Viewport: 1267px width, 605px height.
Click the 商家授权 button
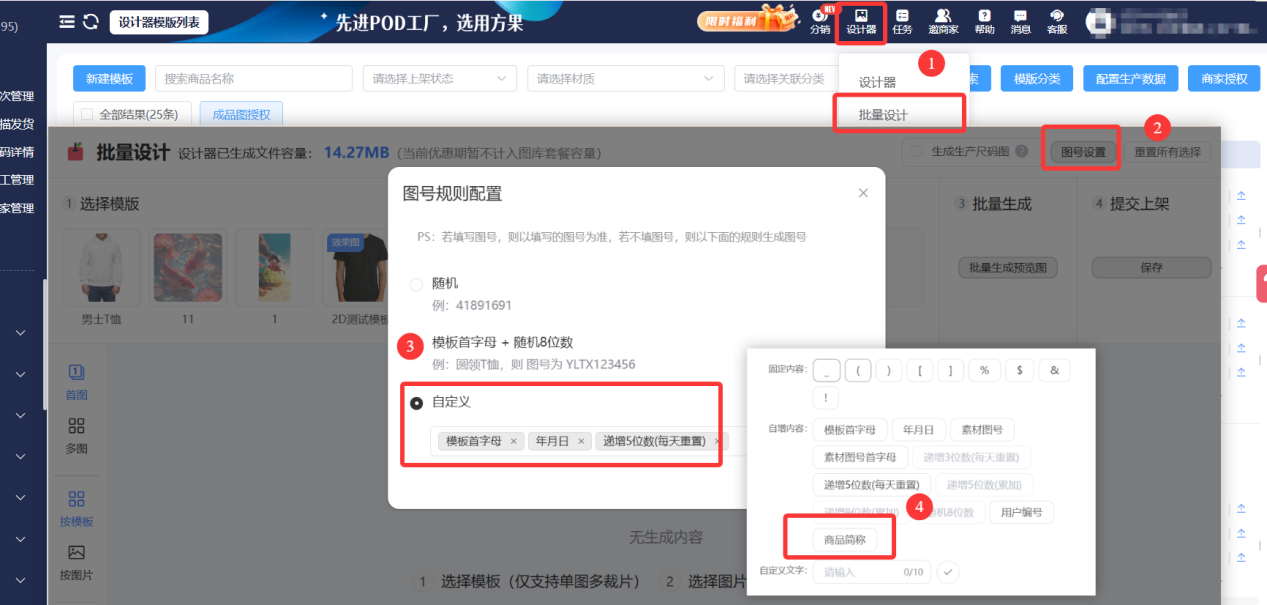[x=1224, y=79]
